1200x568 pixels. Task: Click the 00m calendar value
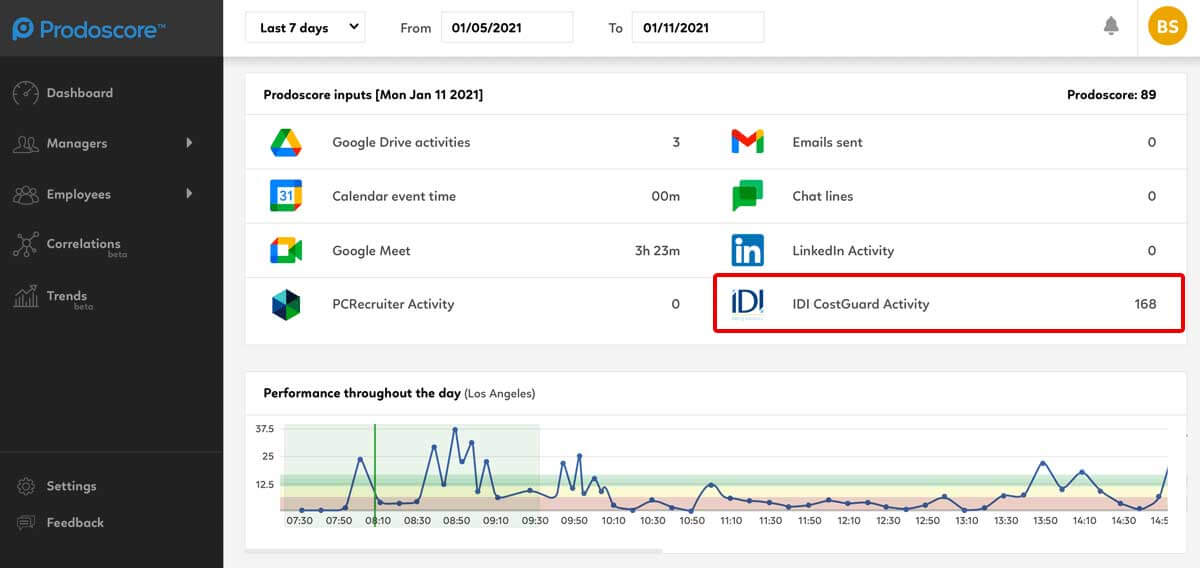click(666, 196)
